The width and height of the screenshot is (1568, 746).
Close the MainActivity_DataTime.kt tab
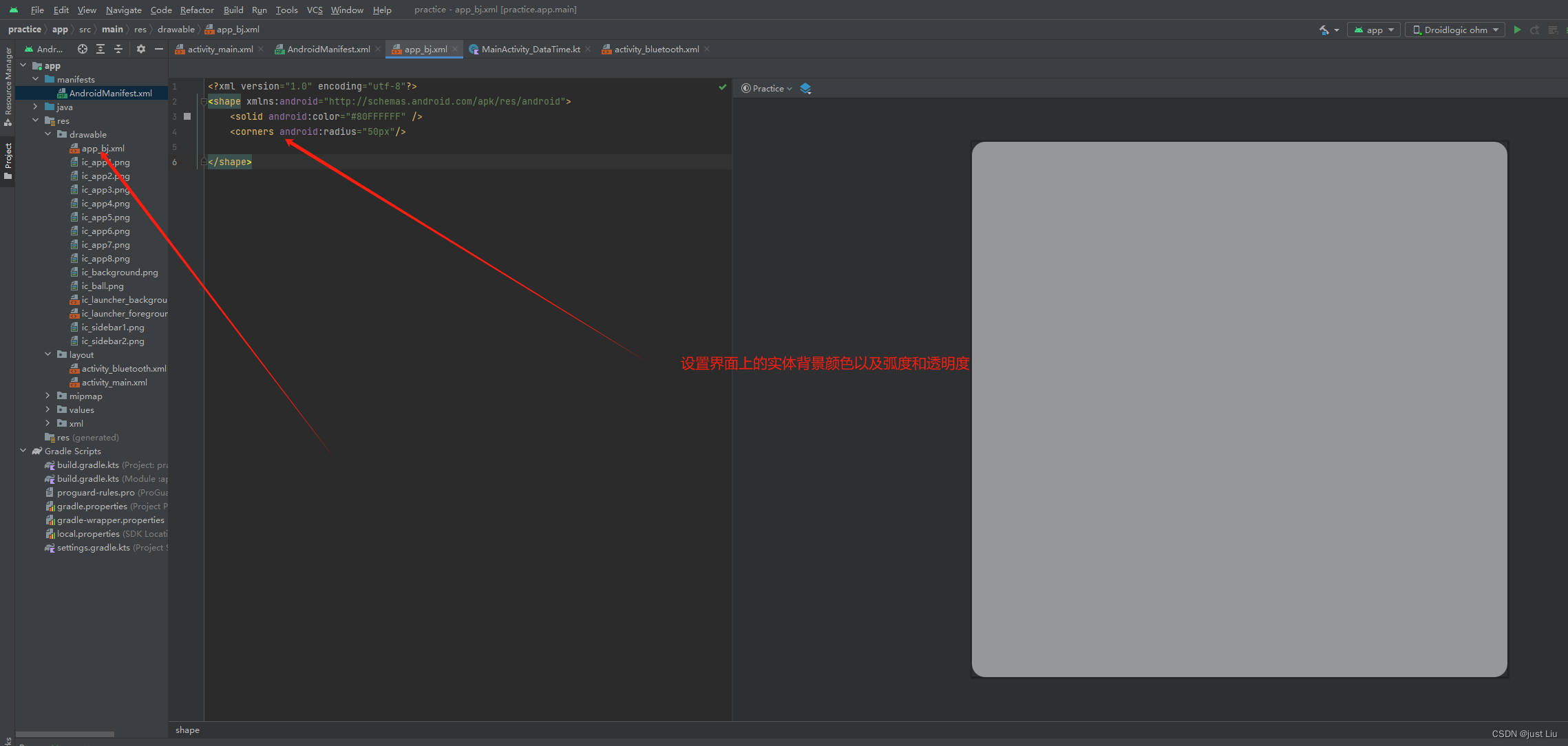[588, 49]
